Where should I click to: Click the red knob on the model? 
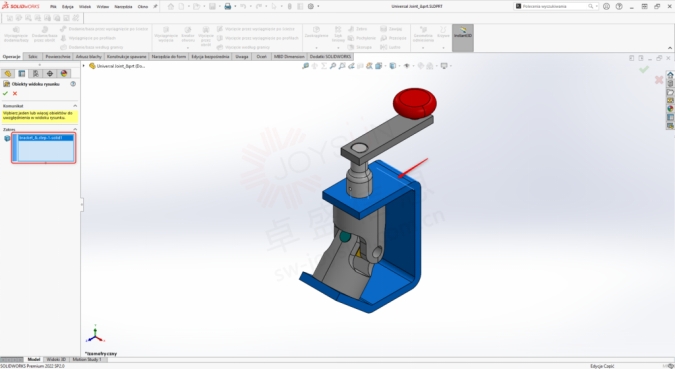click(x=415, y=102)
